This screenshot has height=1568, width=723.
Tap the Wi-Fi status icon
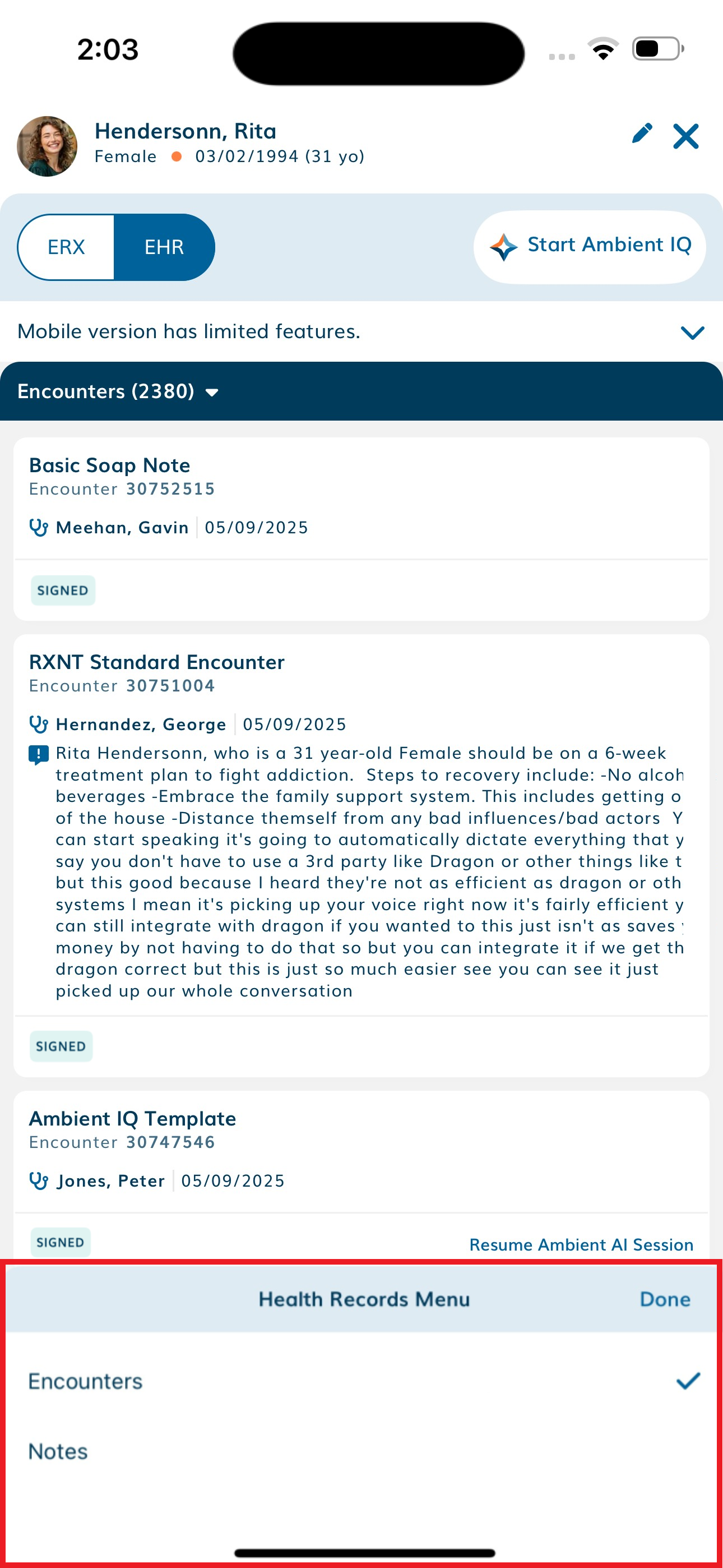602,49
